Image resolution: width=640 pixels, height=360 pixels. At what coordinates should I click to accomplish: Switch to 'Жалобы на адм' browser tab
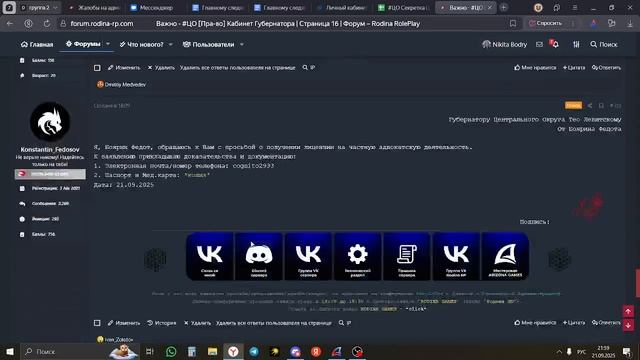point(94,8)
